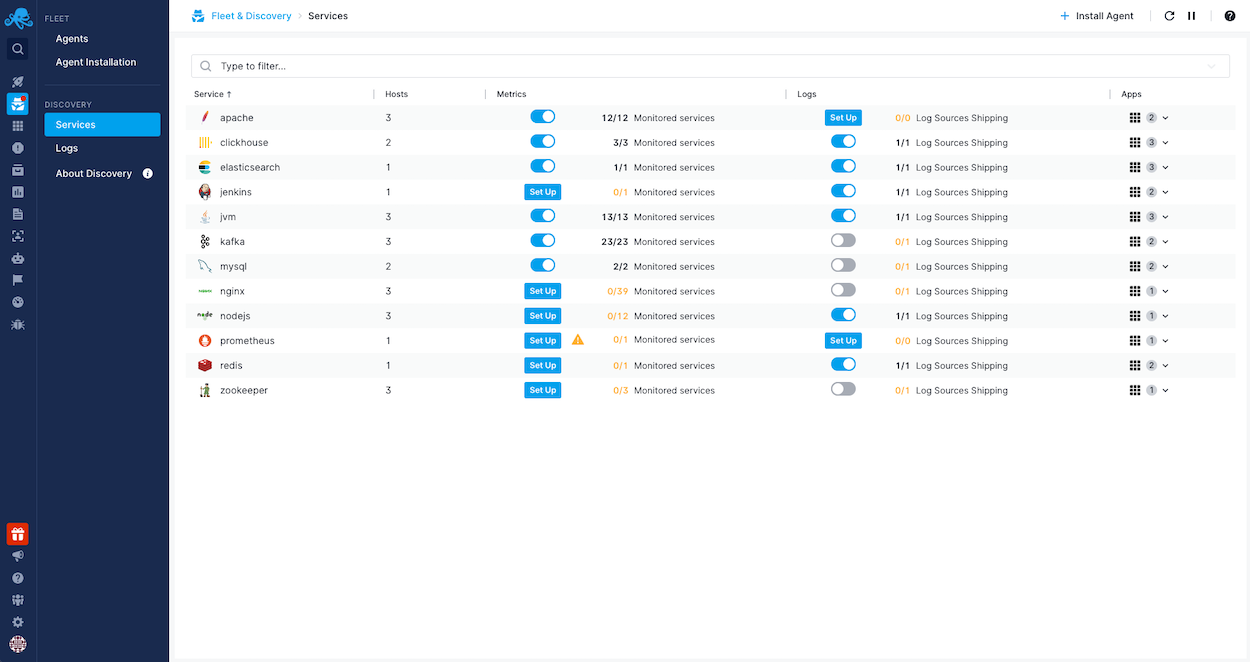Disable log shipping toggle for jenkins

point(844,191)
